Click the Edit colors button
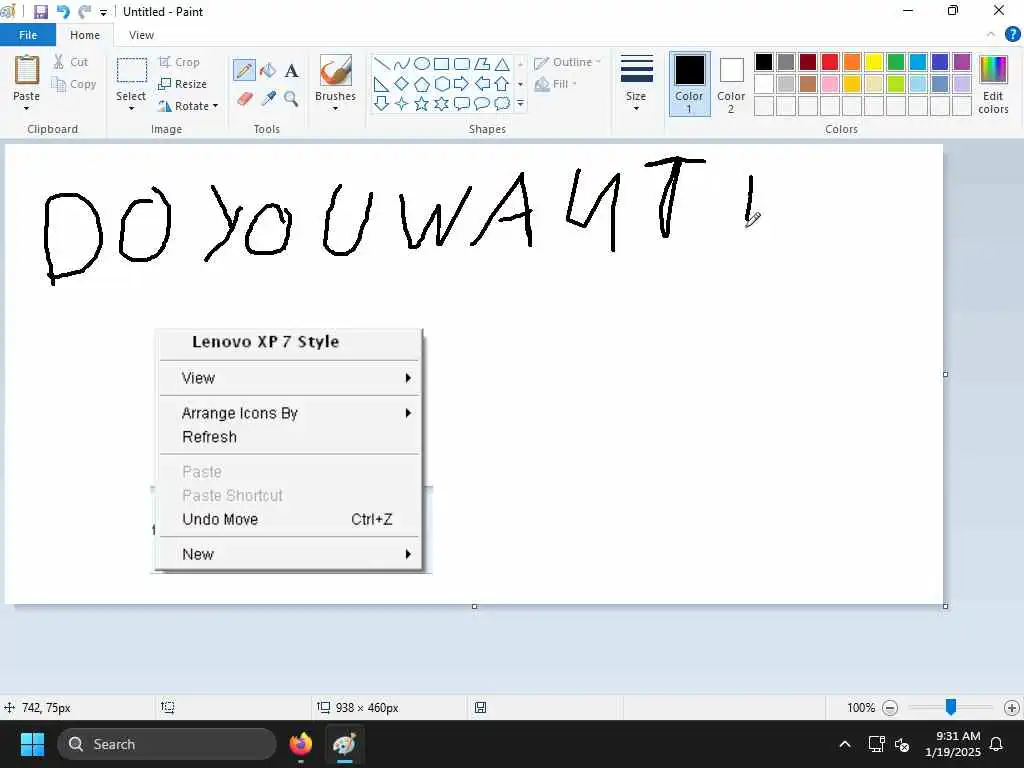This screenshot has height=768, width=1024. coord(993,84)
